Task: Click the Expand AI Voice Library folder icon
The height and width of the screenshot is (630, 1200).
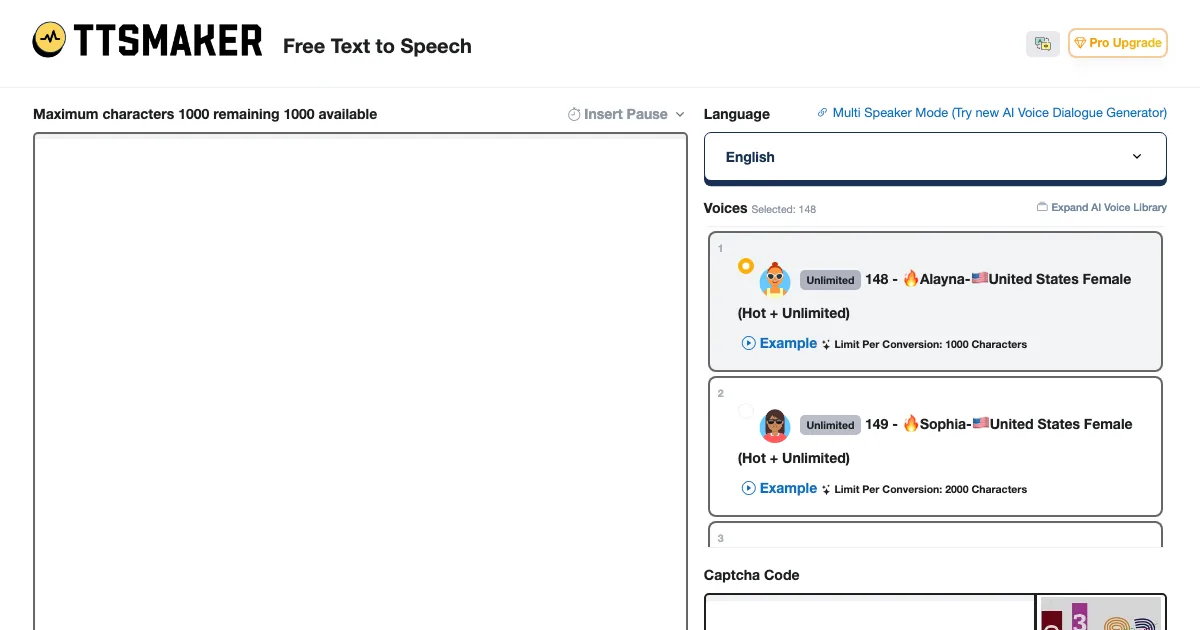Action: (x=1042, y=208)
